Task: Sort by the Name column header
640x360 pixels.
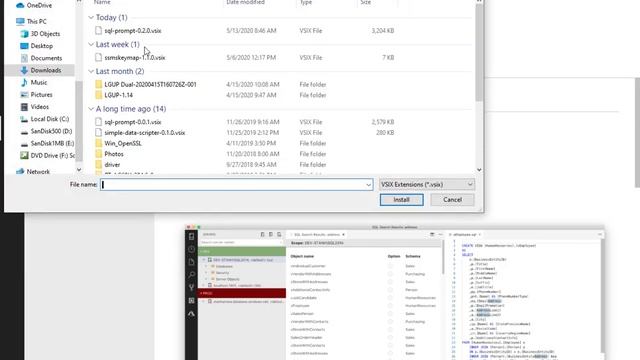Action: 102,2
